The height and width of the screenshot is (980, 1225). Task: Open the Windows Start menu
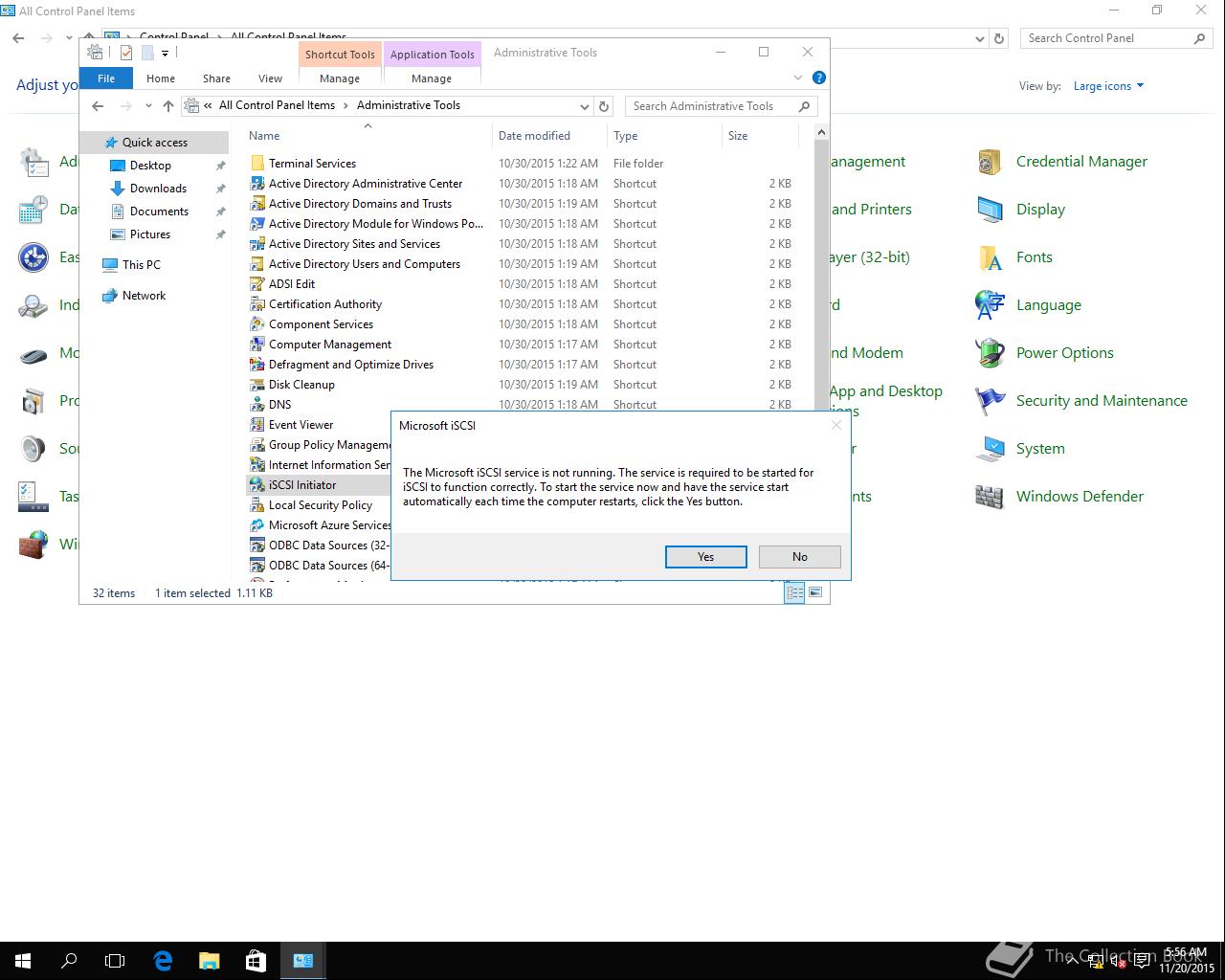[x=23, y=961]
